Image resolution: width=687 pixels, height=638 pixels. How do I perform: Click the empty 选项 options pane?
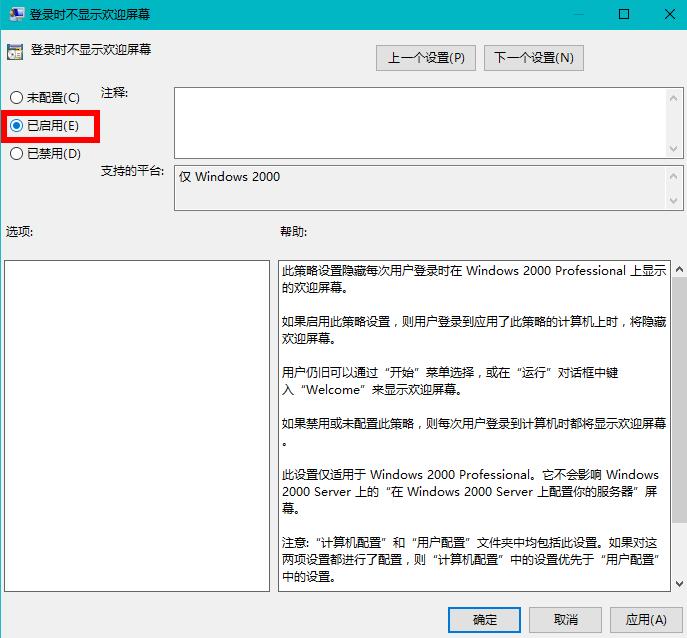coord(137,426)
